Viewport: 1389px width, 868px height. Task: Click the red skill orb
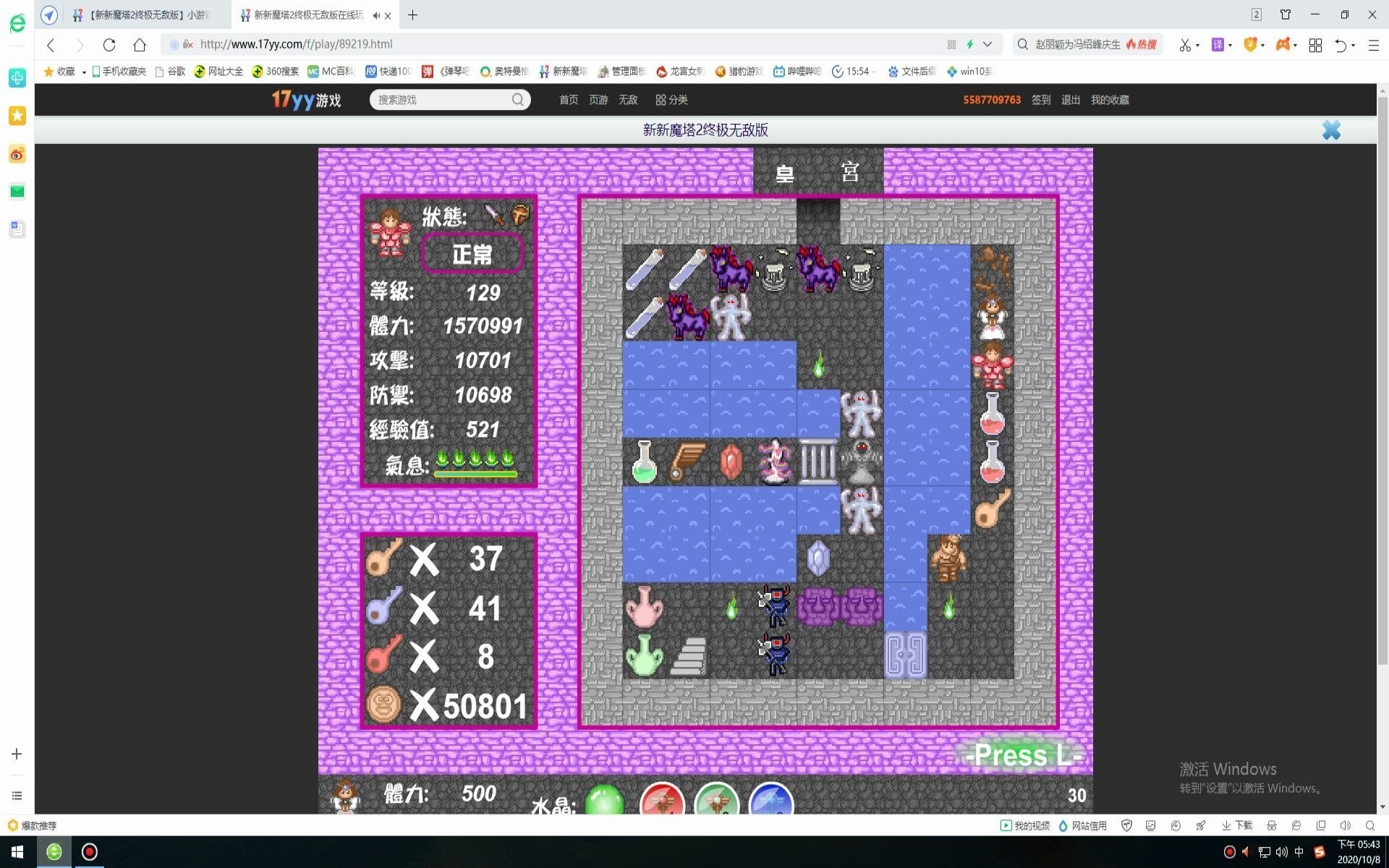pos(662,799)
